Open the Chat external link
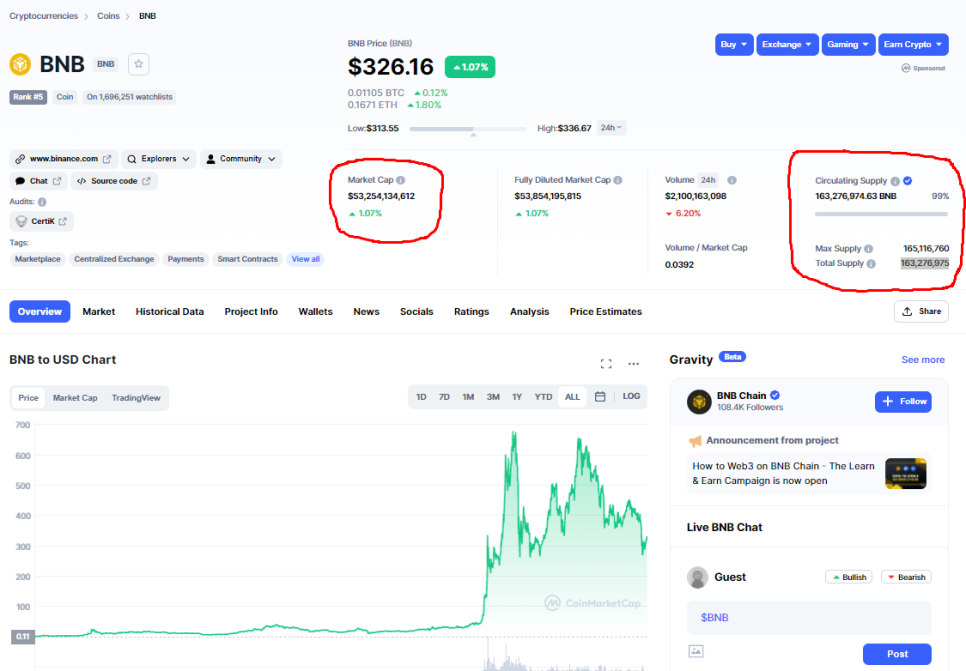 click(x=38, y=181)
